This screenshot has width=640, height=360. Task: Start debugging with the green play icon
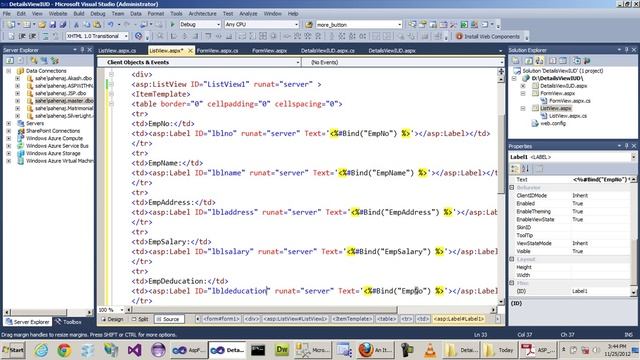coord(172,24)
